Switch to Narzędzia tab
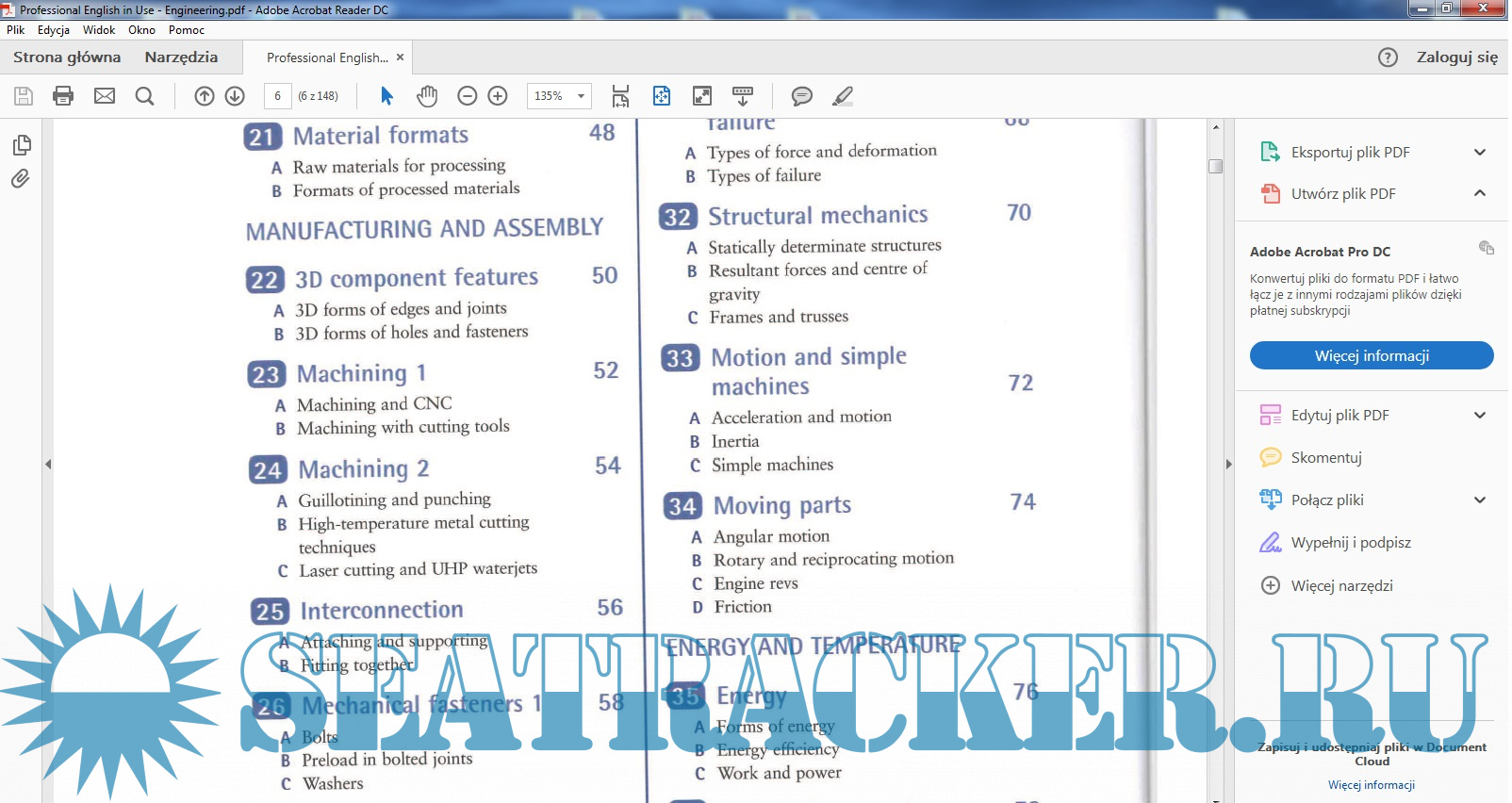Viewport: 1512px width, 803px height. pos(181,57)
